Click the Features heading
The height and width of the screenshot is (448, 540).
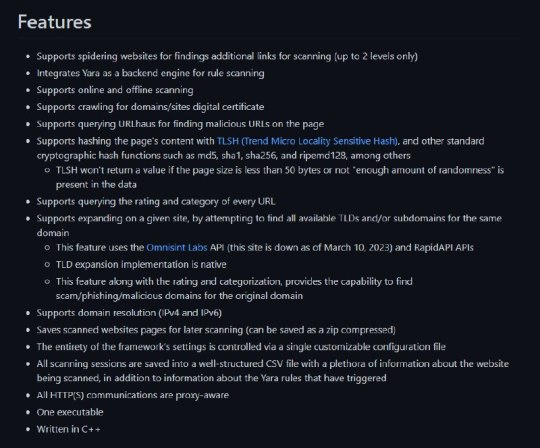54,22
